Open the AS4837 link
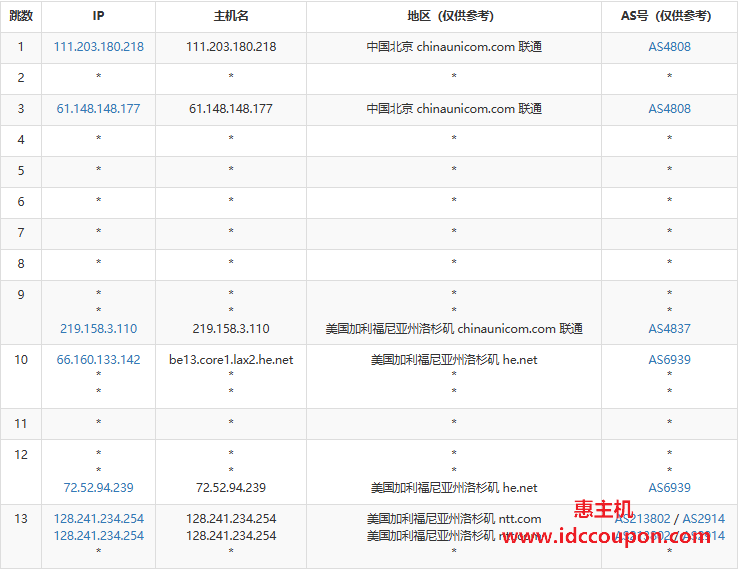738x569 pixels. (669, 329)
